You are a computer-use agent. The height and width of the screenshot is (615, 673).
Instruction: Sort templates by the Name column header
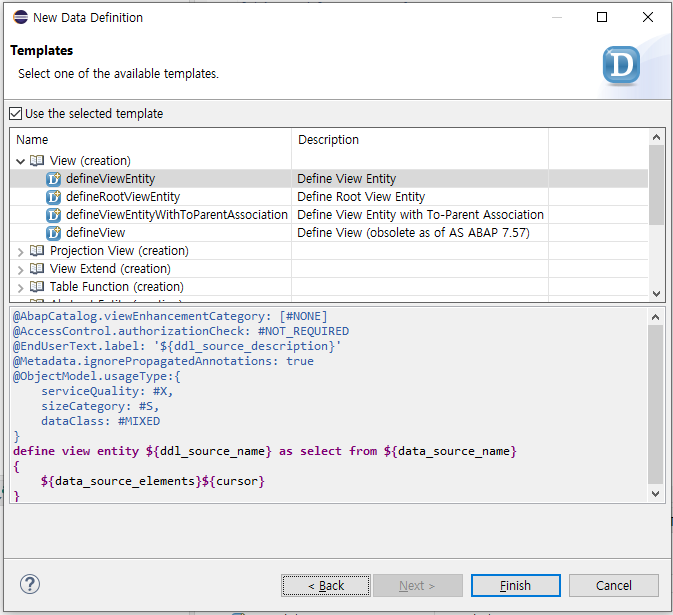[150, 140]
